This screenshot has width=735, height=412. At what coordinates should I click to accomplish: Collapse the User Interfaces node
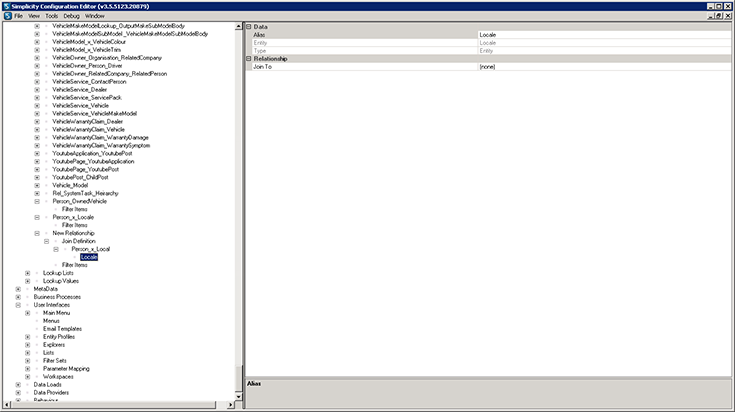(18, 305)
